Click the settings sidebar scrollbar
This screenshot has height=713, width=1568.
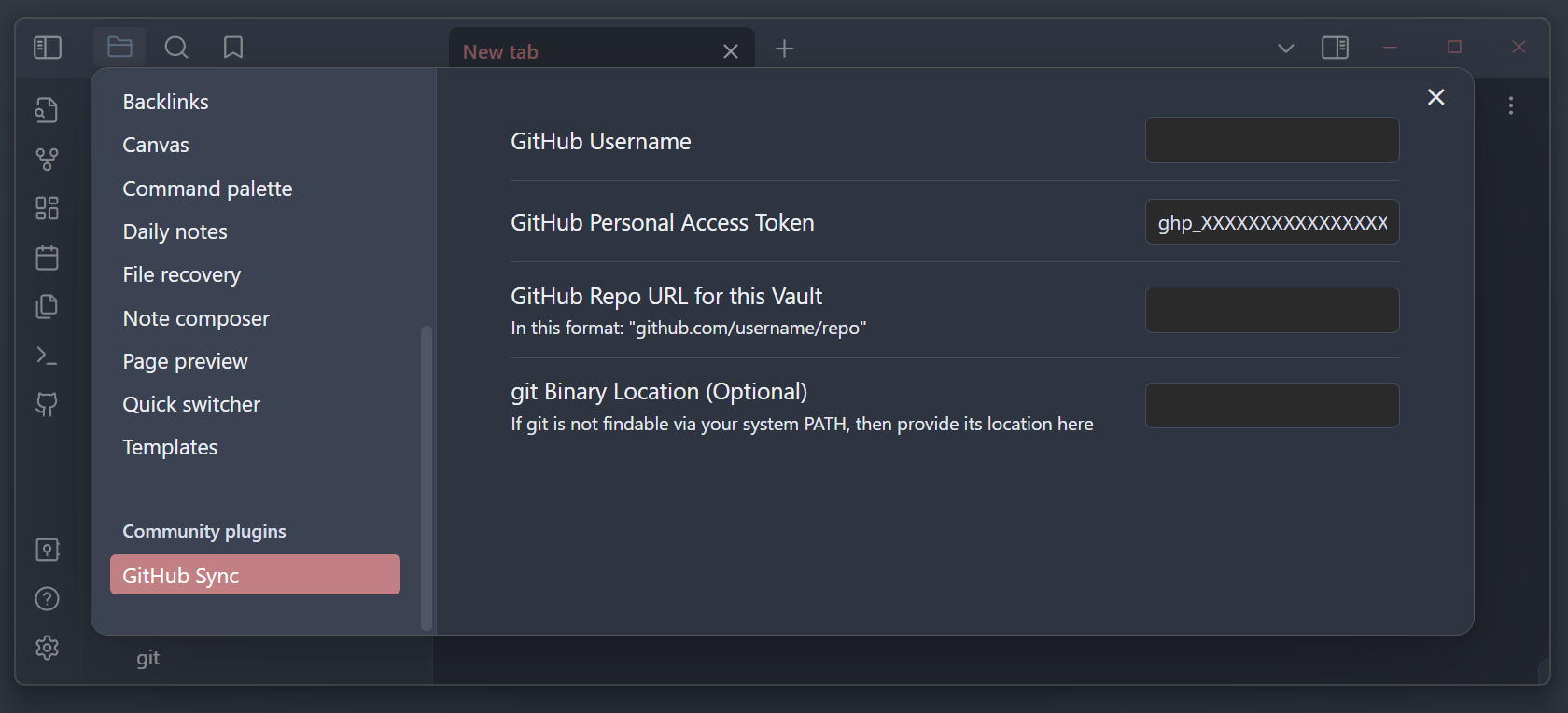click(x=427, y=478)
